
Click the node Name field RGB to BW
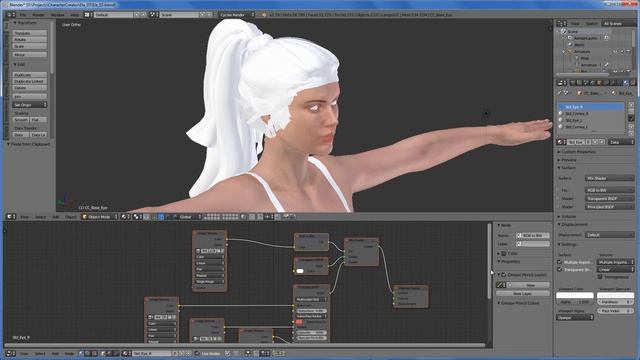[533, 236]
